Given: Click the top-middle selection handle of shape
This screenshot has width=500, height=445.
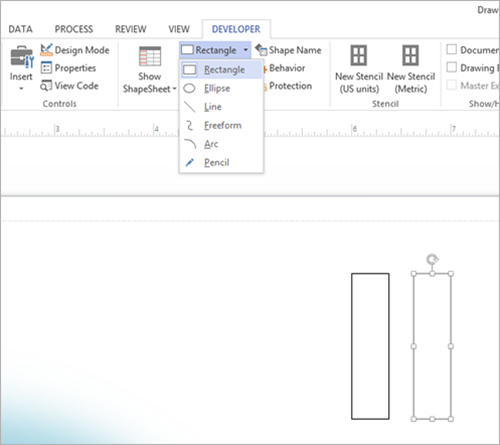Looking at the screenshot, I should pos(432,274).
